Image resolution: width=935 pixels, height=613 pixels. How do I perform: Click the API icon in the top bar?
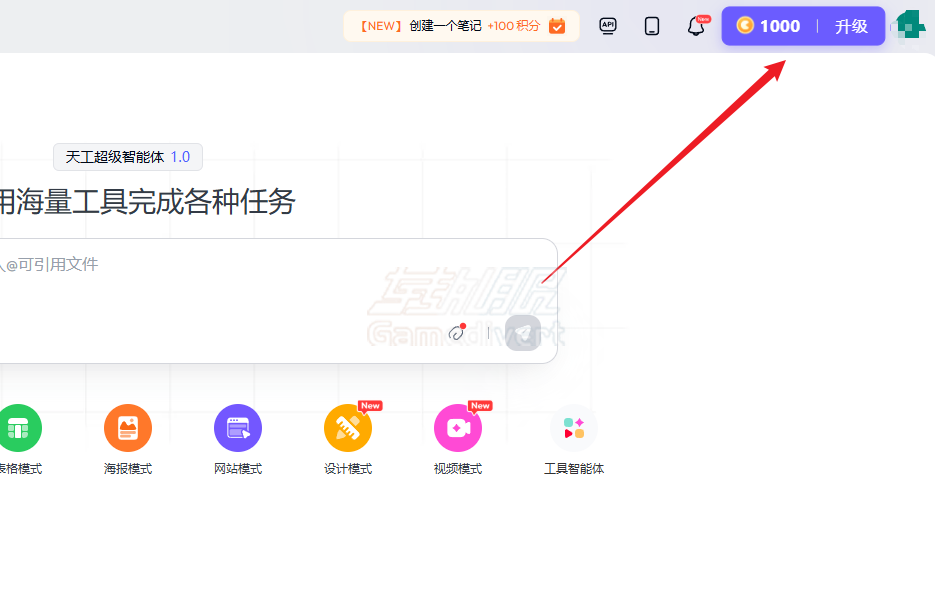coord(607,25)
